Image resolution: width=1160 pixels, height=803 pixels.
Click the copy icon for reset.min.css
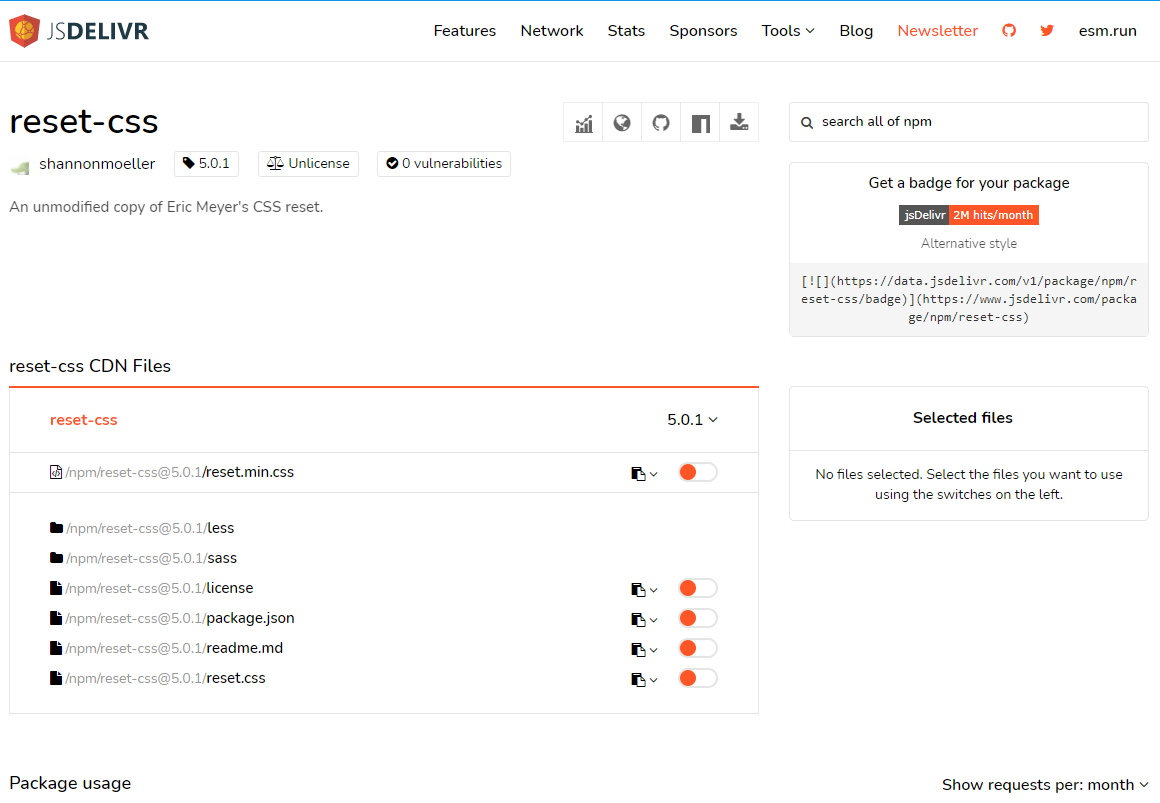pyautogui.click(x=638, y=474)
